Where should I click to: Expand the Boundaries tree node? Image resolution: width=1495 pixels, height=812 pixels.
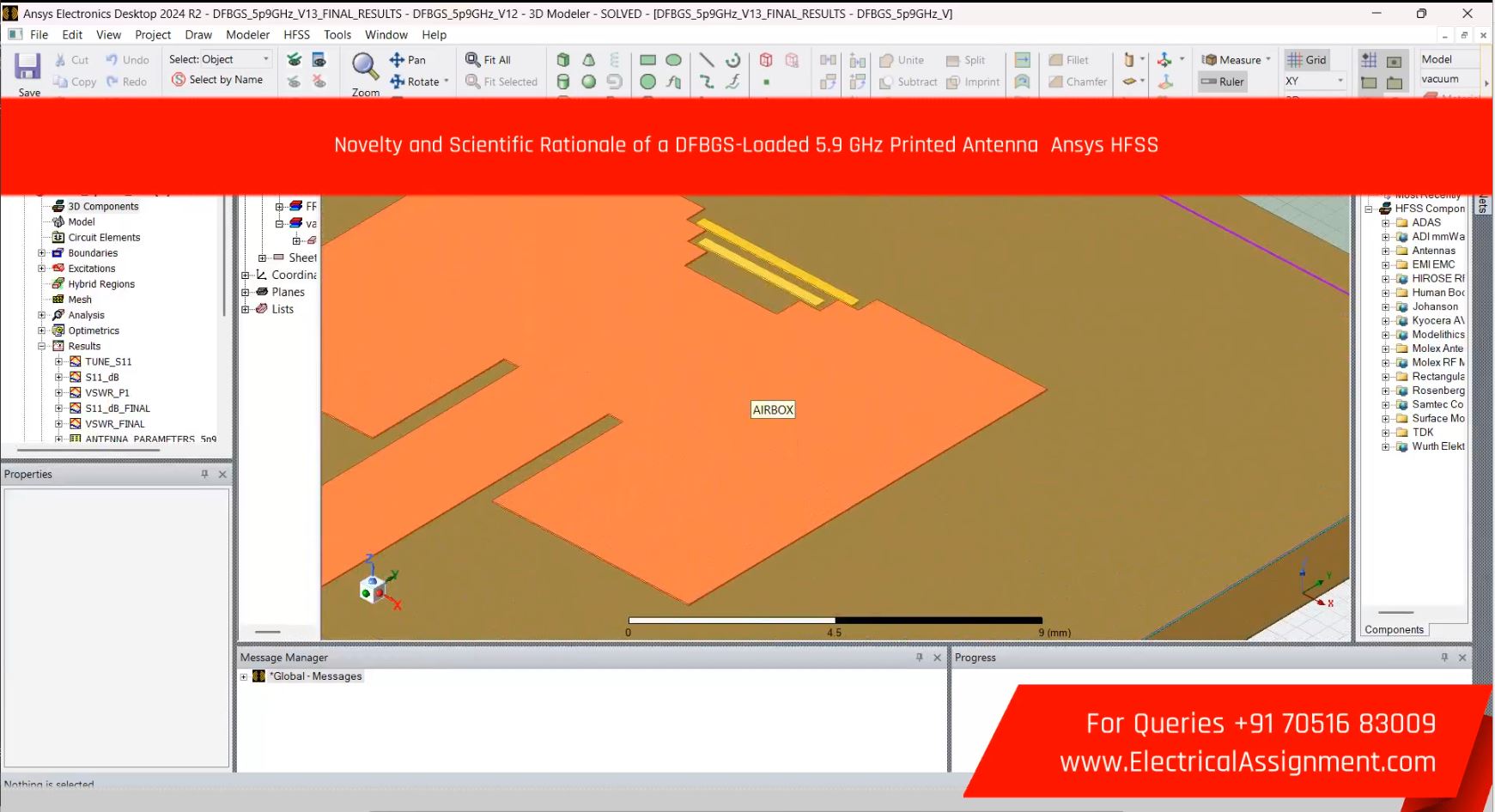click(x=41, y=253)
